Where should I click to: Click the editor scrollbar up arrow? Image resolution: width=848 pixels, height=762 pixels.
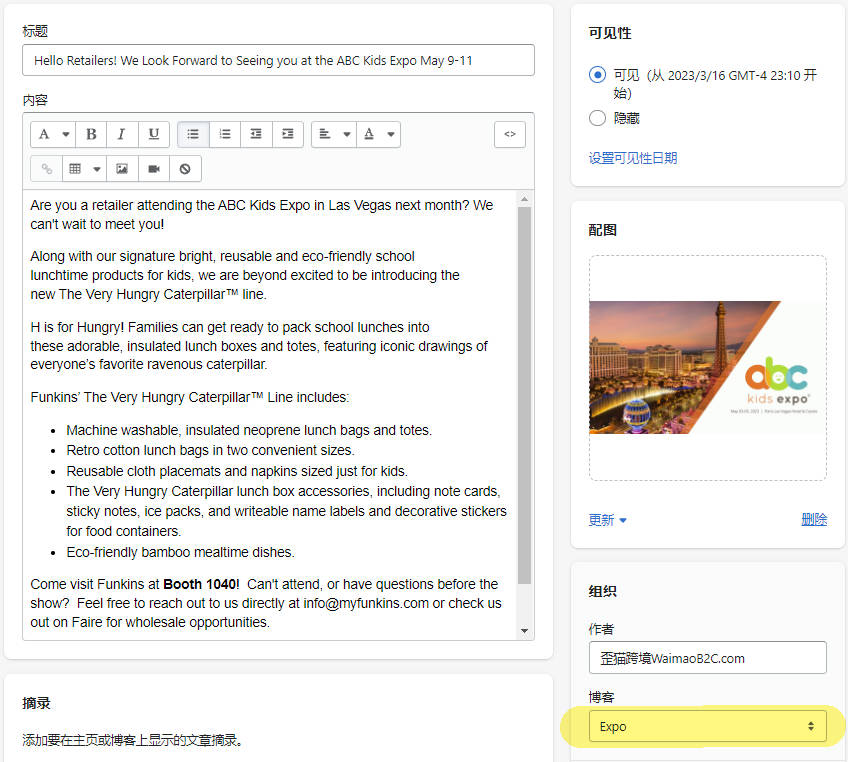point(524,199)
